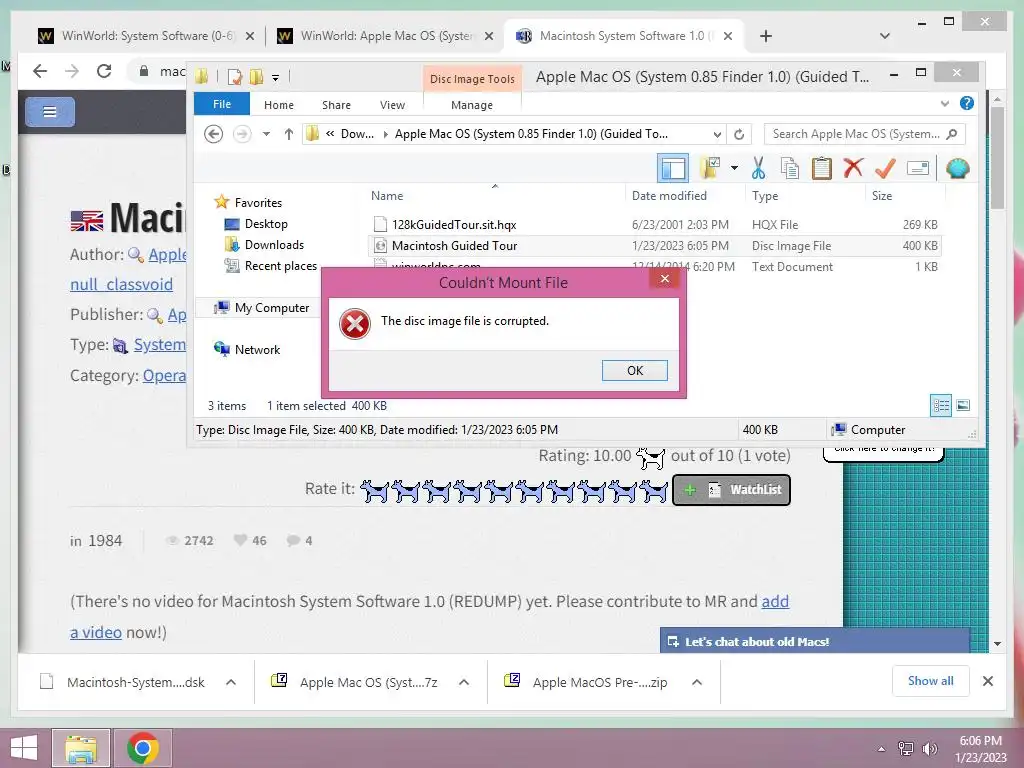Sort by the Size column header

882,195
